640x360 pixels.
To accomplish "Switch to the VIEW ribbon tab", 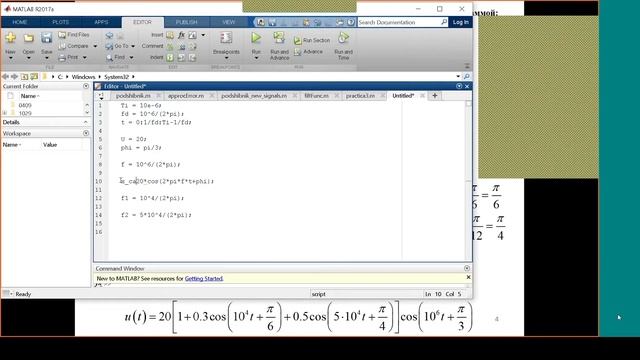I will [x=229, y=22].
